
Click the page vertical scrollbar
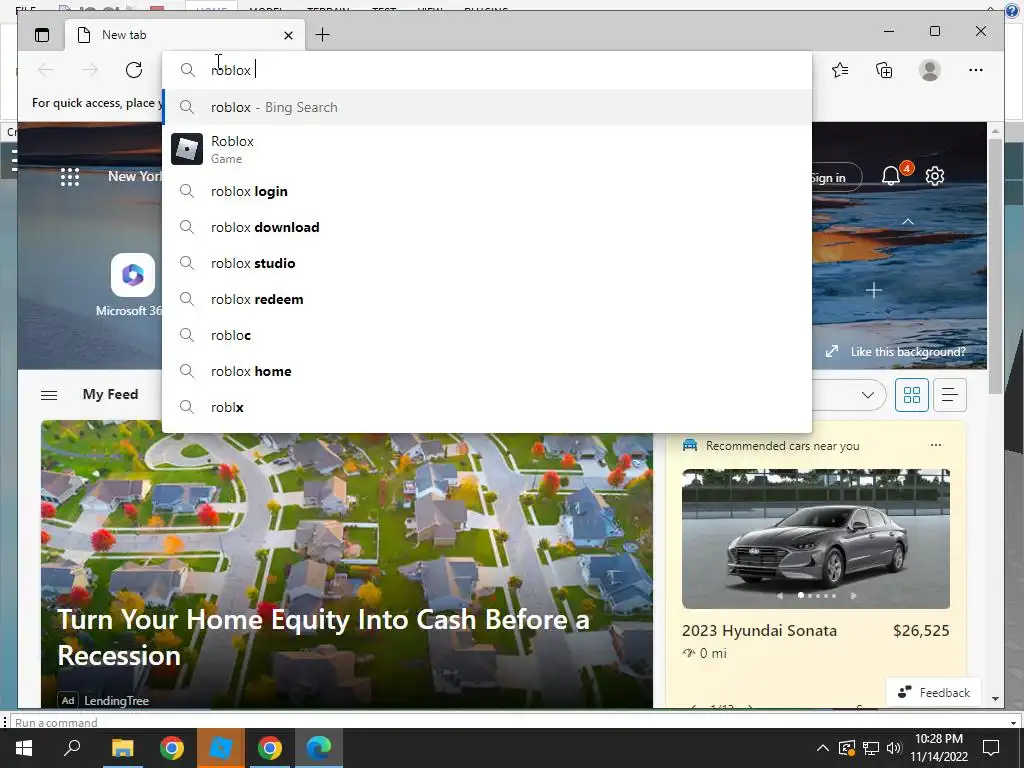[x=995, y=266]
